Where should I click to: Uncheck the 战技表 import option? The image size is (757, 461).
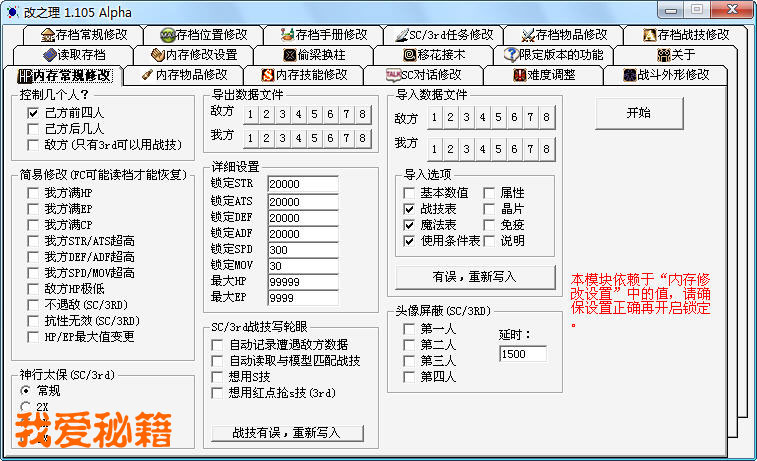pyautogui.click(x=409, y=209)
